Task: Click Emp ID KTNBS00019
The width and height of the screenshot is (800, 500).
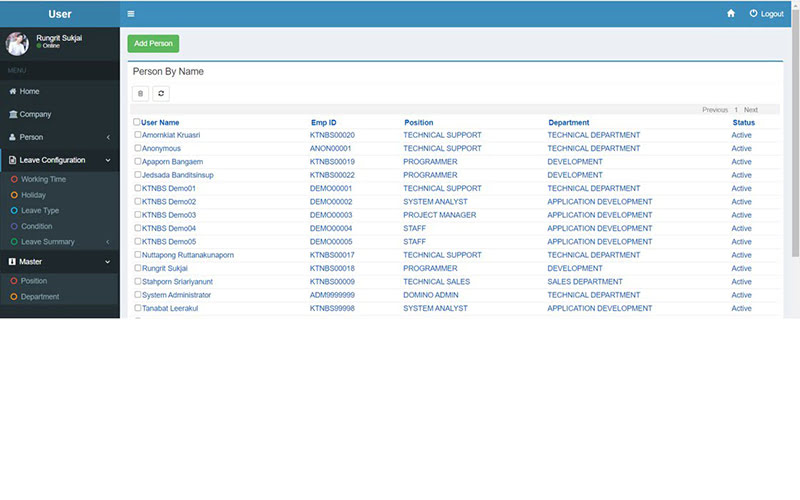Action: tap(332, 162)
